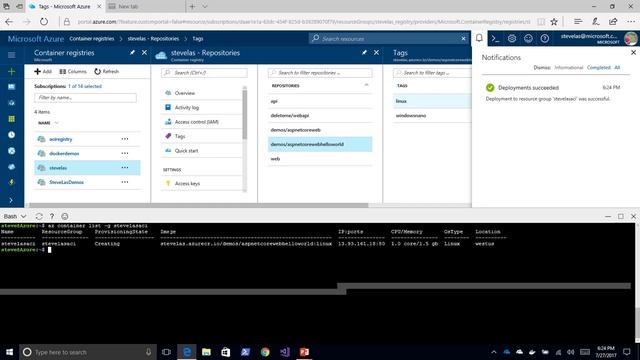Open the browser tab list chevron
The height and width of the screenshot is (360, 640).
(205, 6)
